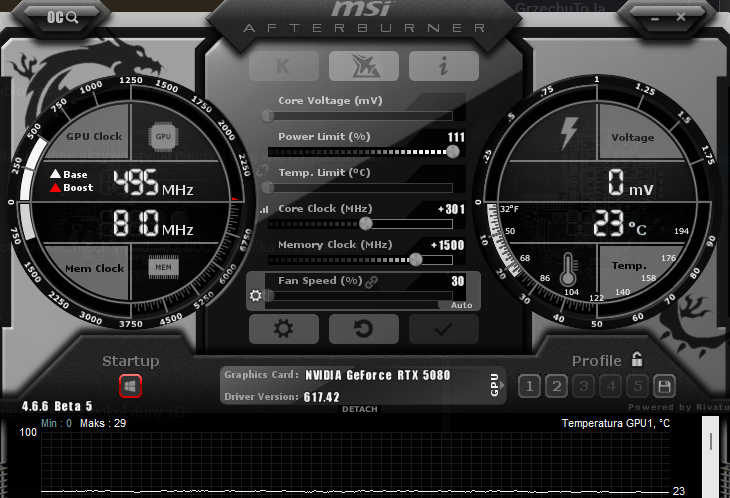Image resolution: width=730 pixels, height=498 pixels.
Task: Click the Temperatura GPU1 graph label
Action: coord(615,424)
